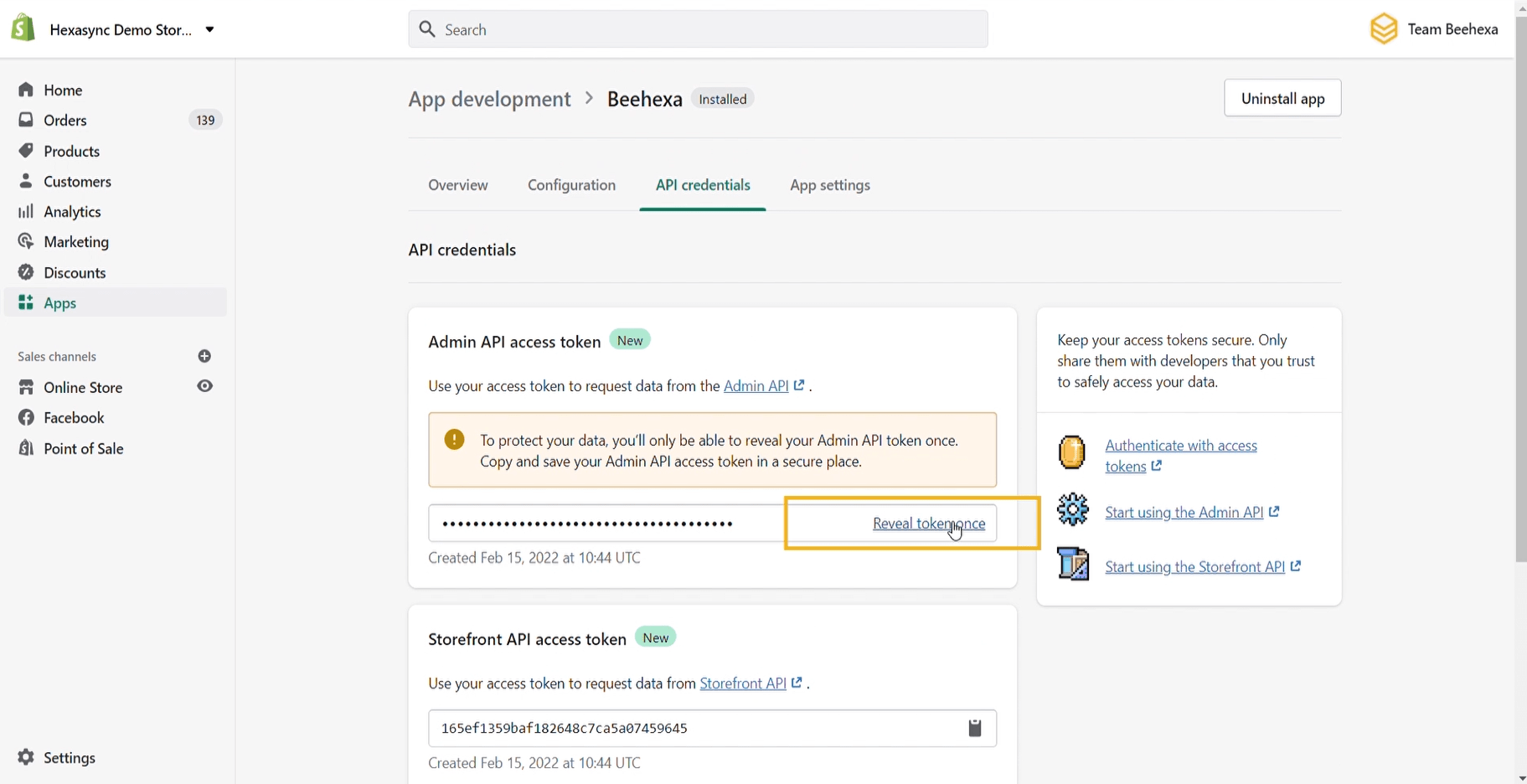Click the Home house icon
This screenshot has width=1527, height=784.
tap(26, 90)
